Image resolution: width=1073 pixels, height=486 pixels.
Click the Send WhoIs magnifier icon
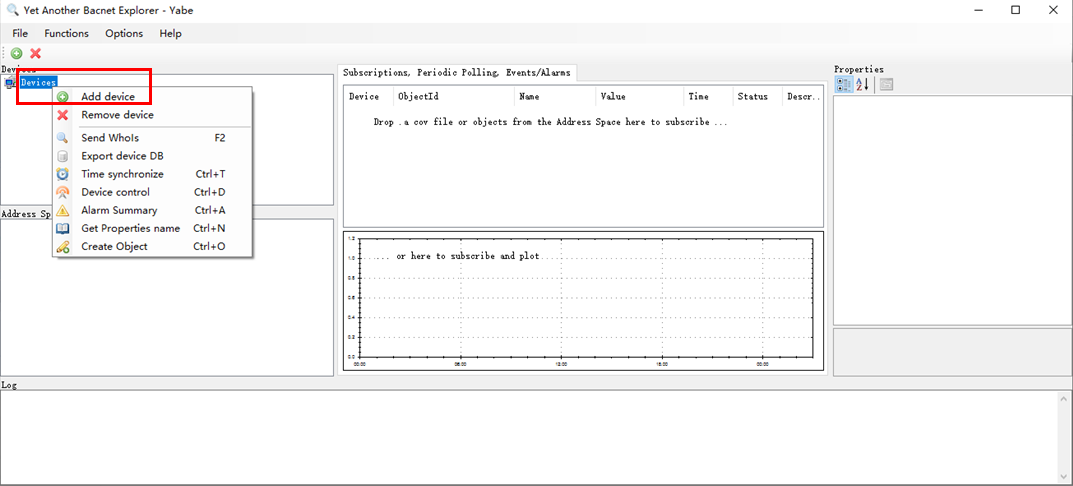click(63, 138)
